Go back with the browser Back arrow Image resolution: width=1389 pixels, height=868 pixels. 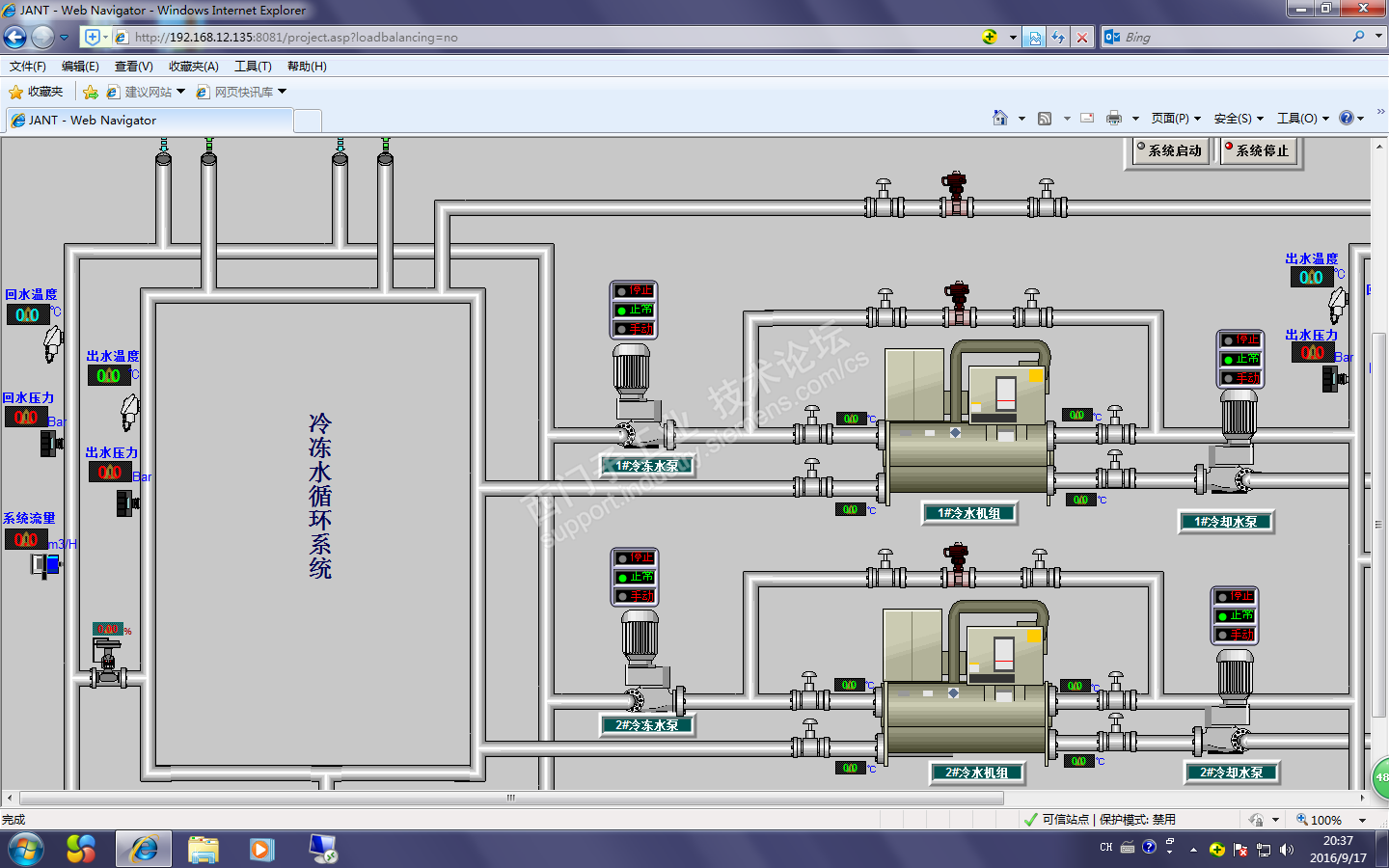coord(15,38)
